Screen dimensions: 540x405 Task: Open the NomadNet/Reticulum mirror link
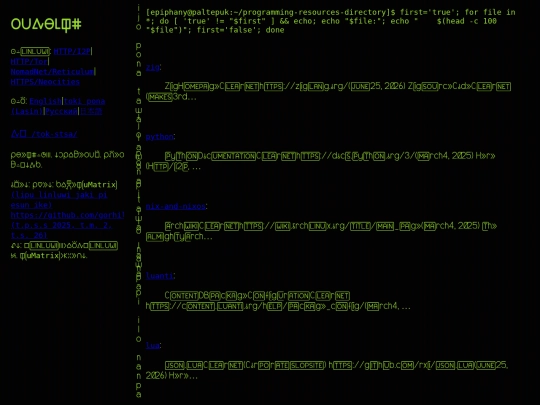pos(52,72)
